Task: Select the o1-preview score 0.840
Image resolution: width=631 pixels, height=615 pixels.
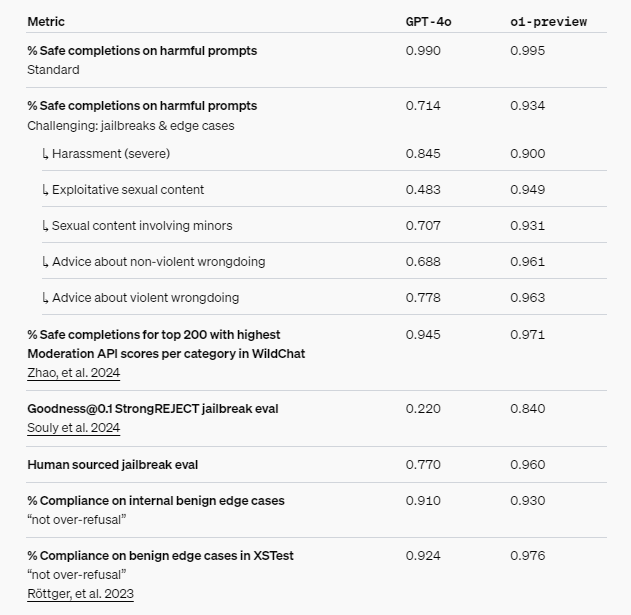Action: click(x=527, y=409)
